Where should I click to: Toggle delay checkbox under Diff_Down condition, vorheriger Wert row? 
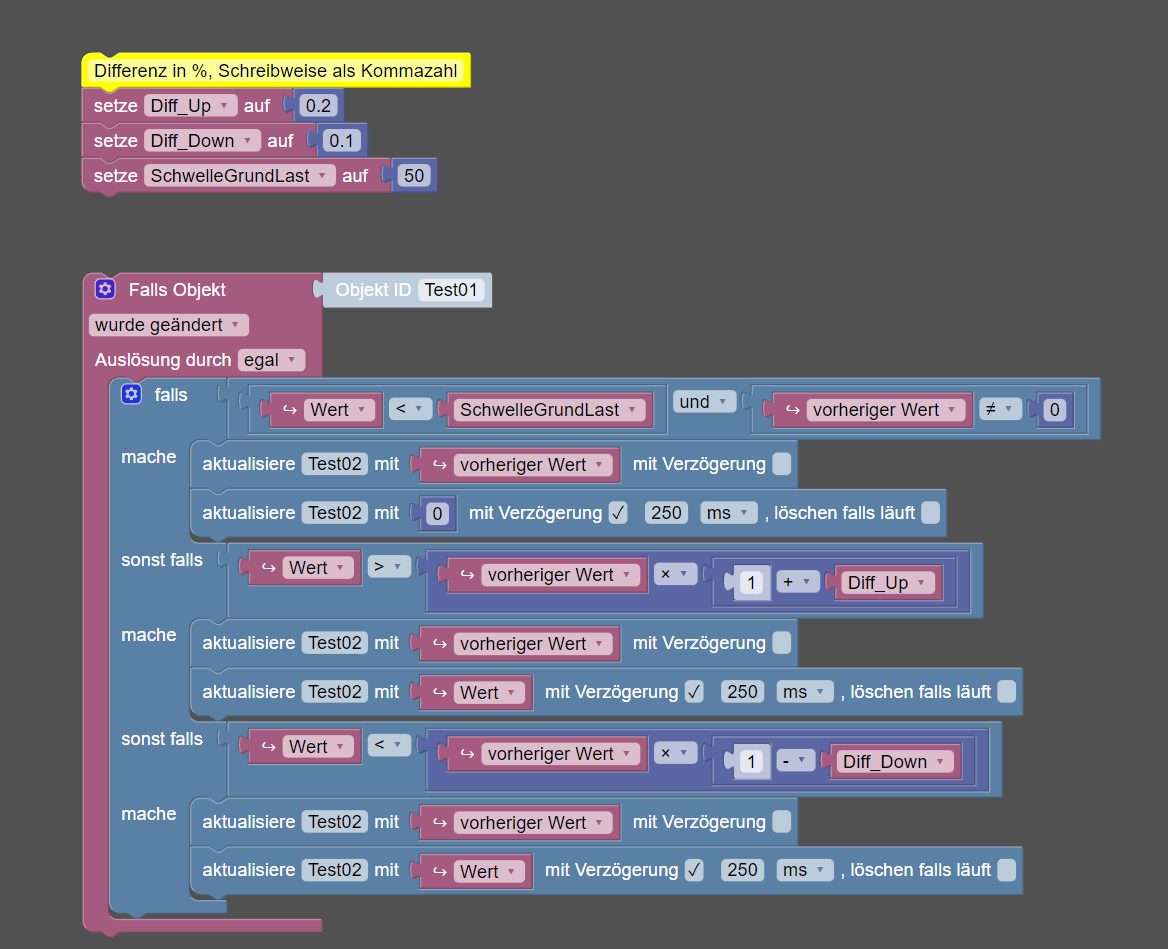pos(781,822)
